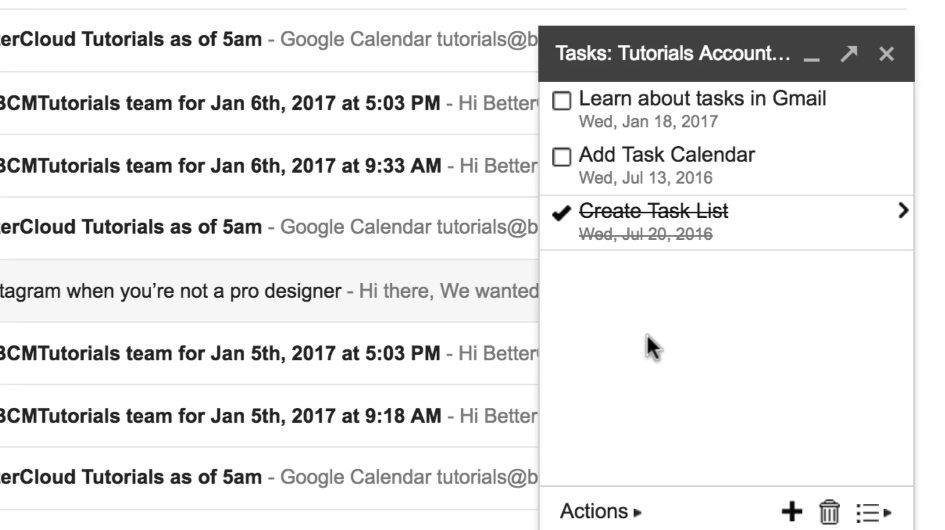
Task: Click the Tasks: Tutorials Account title bar
Action: tap(673, 54)
